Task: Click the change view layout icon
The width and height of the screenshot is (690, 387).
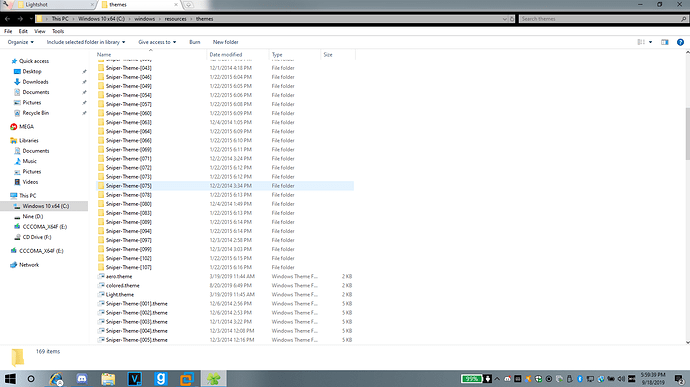Action: pos(641,42)
